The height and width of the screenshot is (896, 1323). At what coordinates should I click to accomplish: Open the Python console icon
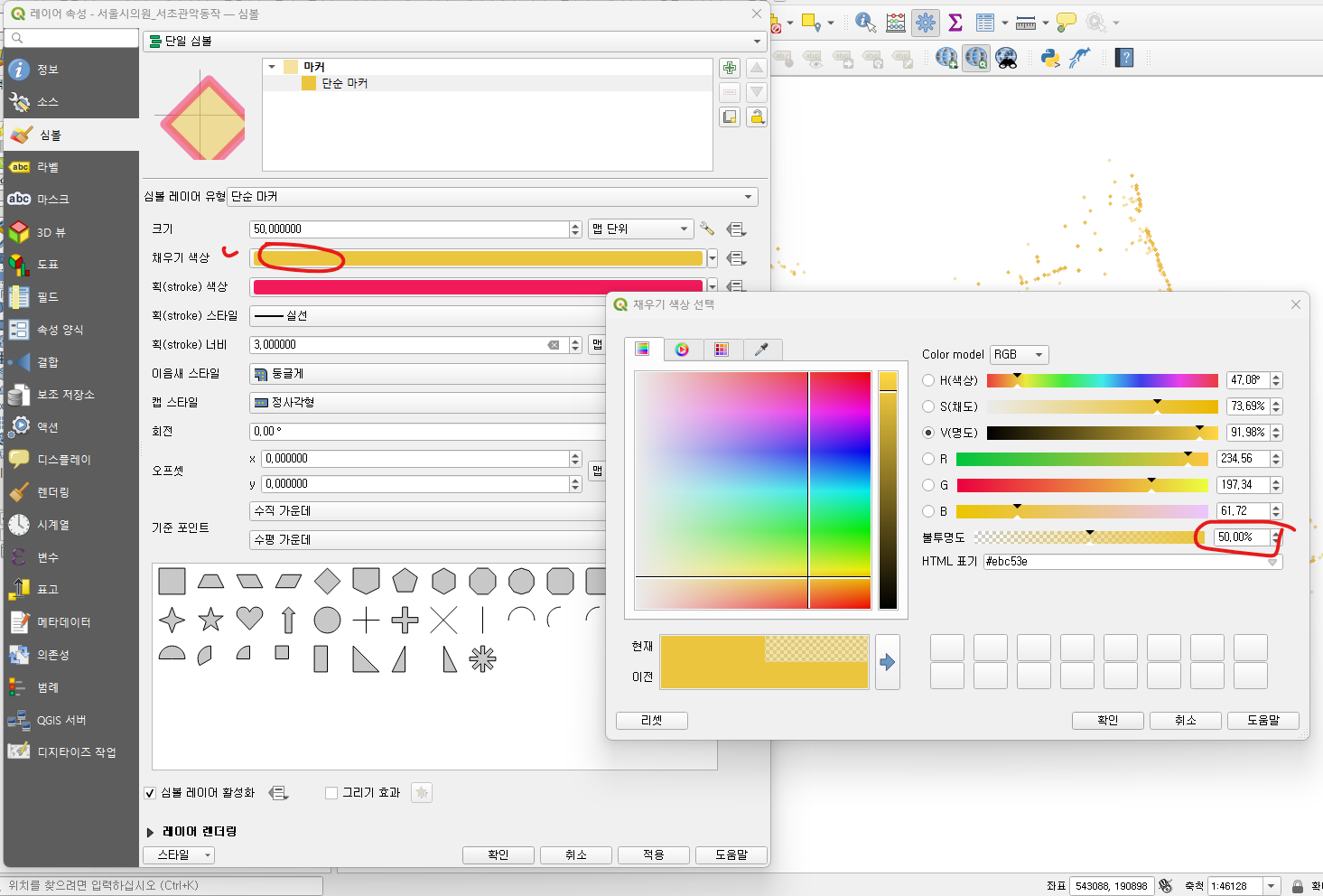[x=1049, y=58]
